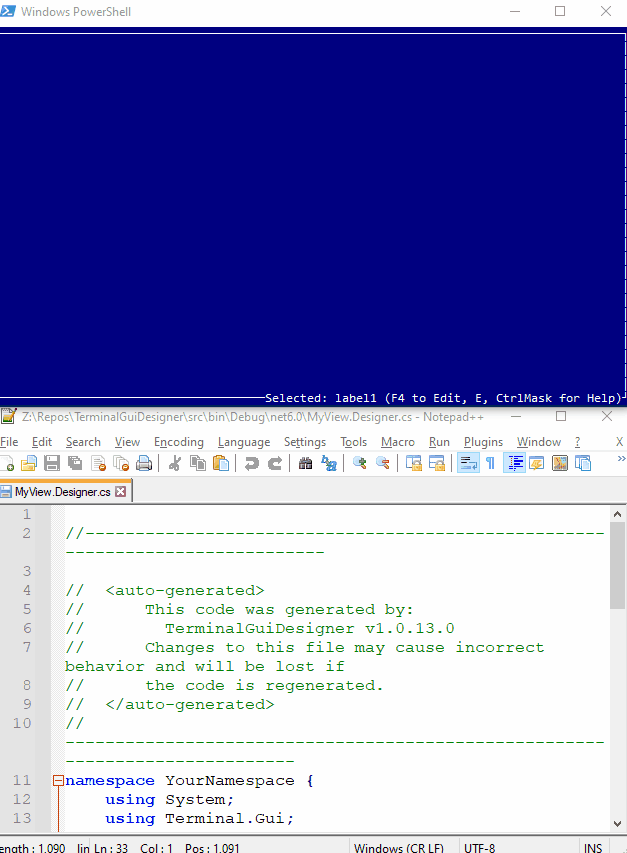
Task: Click the 'TerminalGuiDesigner v1.0.13.0' comment text
Action: click(x=309, y=629)
